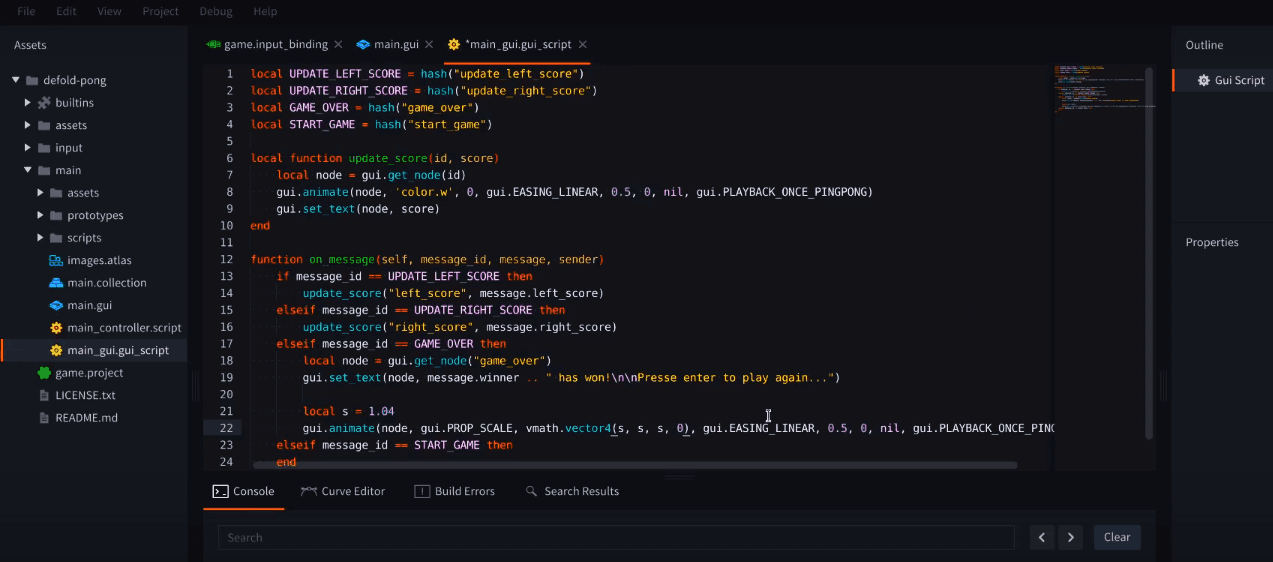Screen dimensions: 1273x562
Task: Close the main.gui tab
Action: pyautogui.click(x=429, y=44)
